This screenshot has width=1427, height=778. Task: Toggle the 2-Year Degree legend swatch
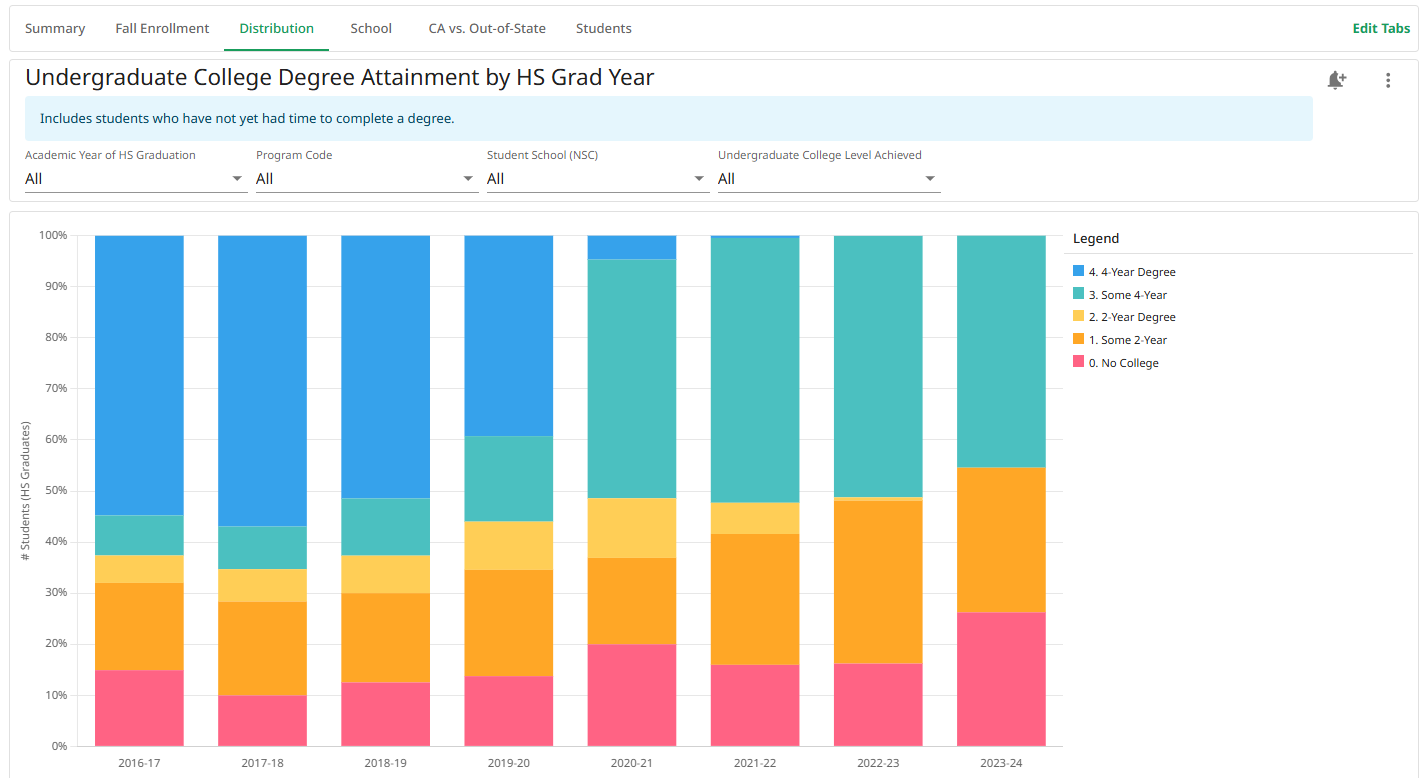pyautogui.click(x=1078, y=317)
